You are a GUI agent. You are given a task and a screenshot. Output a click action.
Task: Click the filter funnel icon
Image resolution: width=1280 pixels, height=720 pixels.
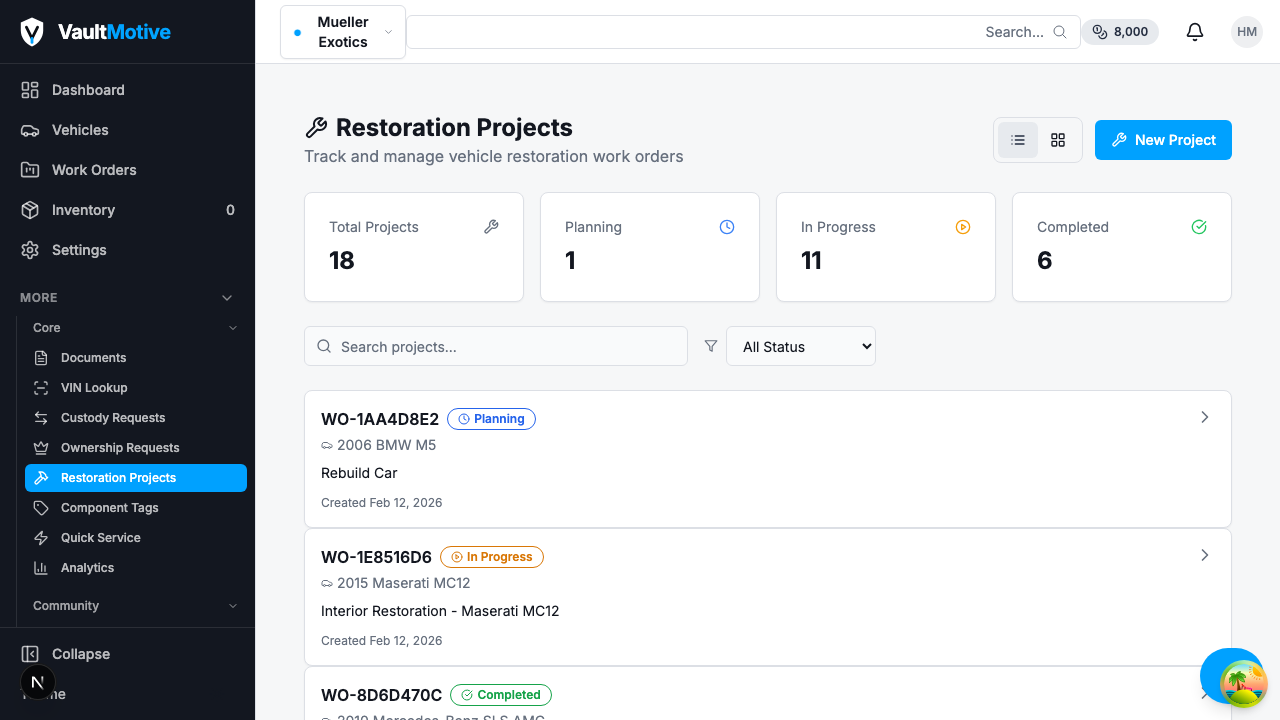pos(711,346)
